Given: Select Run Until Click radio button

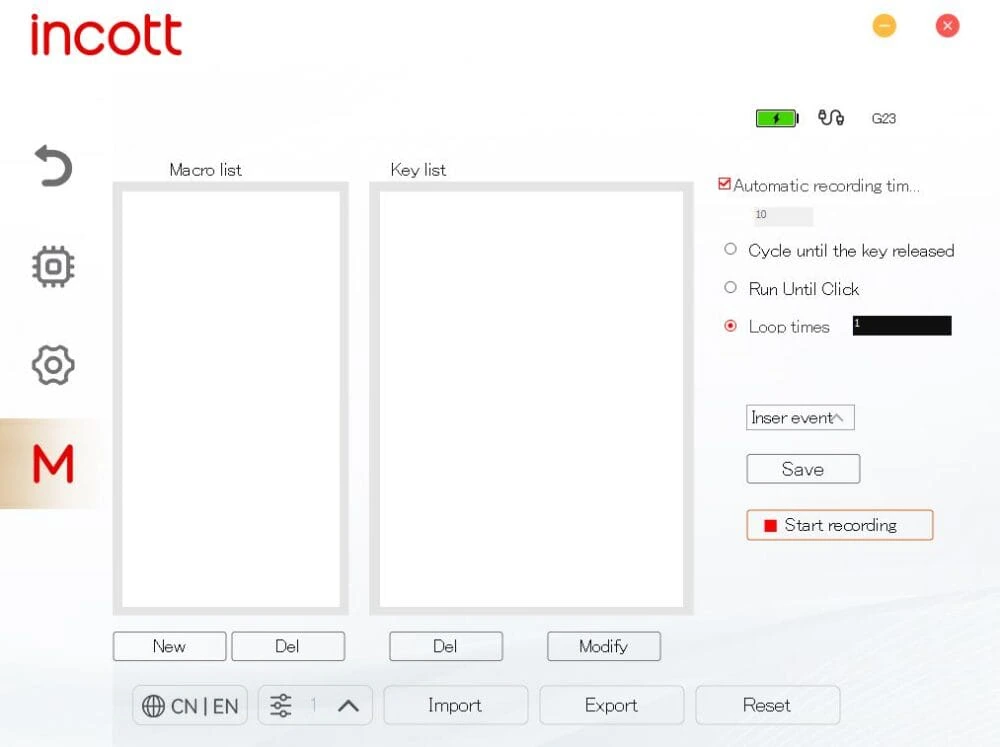Looking at the screenshot, I should click(730, 288).
